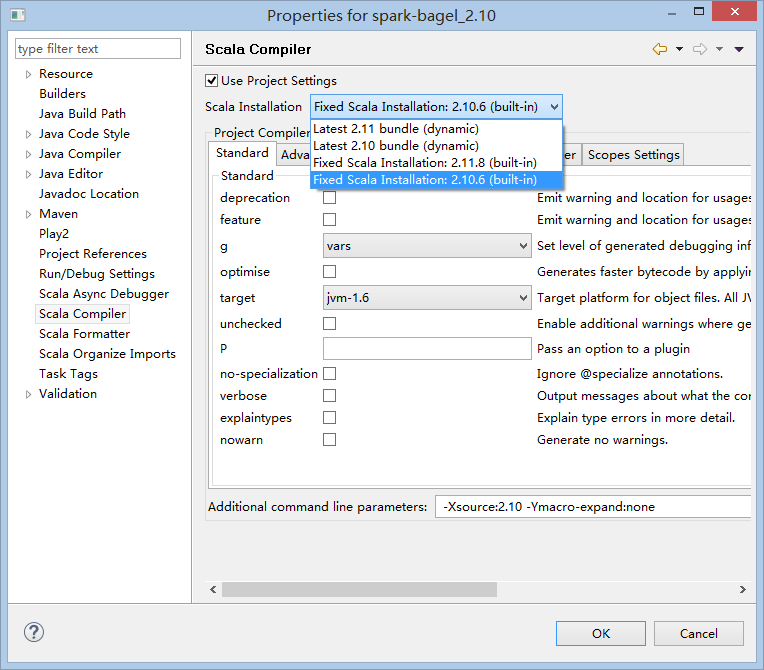The height and width of the screenshot is (670, 764).
Task: Select Scala Compiler in the tree
Action: 82,314
